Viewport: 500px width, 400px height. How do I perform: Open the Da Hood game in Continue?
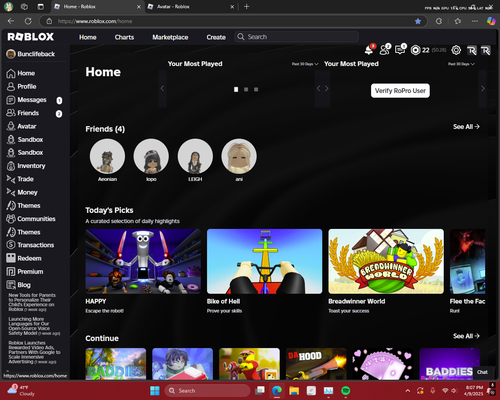pyautogui.click(x=316, y=364)
